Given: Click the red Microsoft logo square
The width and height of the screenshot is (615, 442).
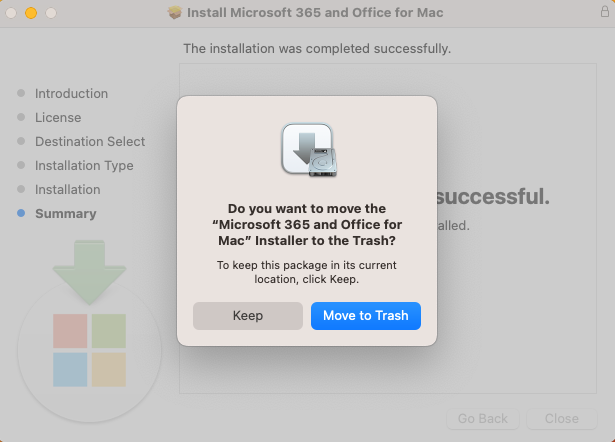Looking at the screenshot, I should click(70, 331).
